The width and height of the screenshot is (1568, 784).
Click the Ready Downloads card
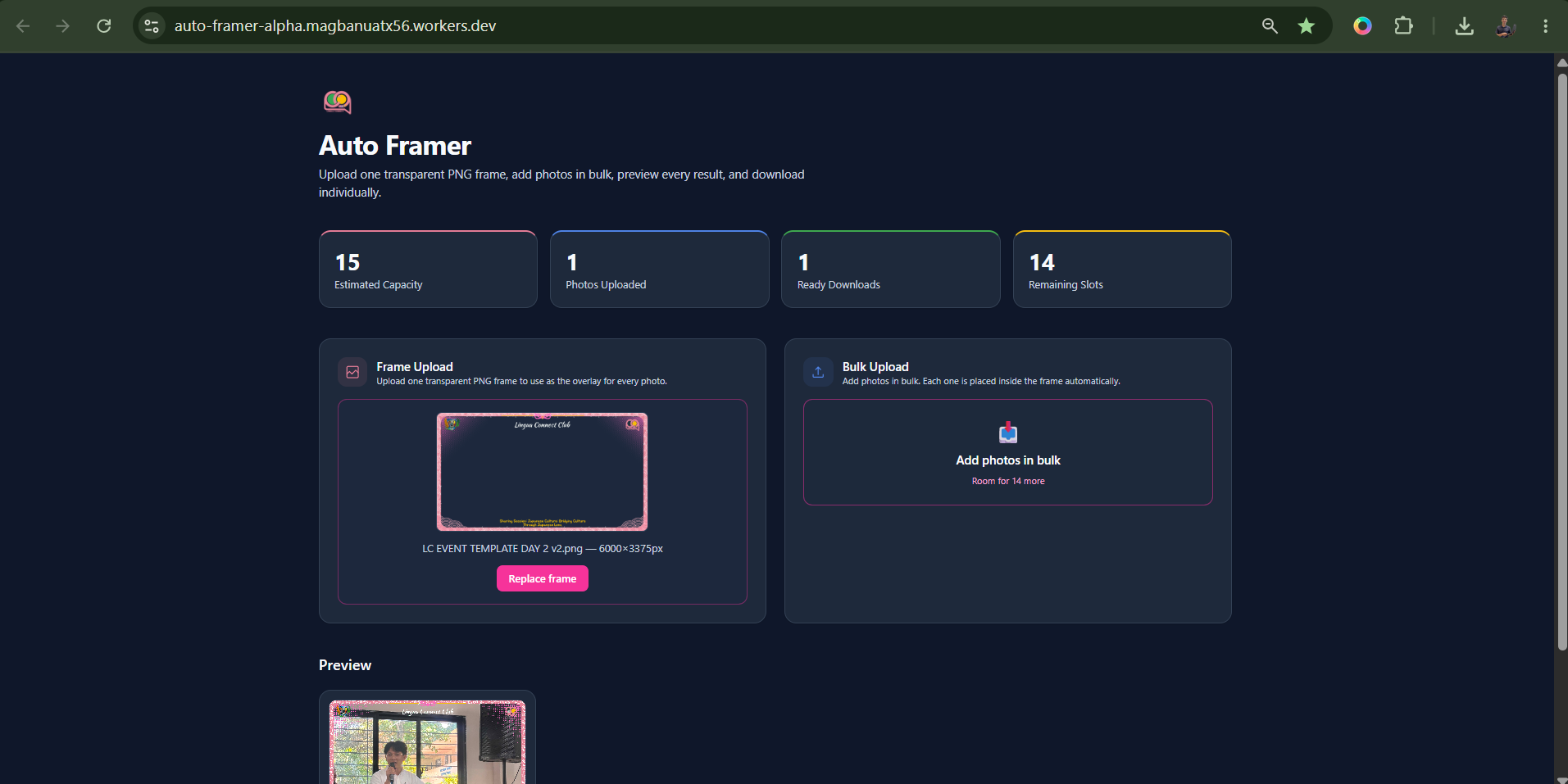[891, 270]
